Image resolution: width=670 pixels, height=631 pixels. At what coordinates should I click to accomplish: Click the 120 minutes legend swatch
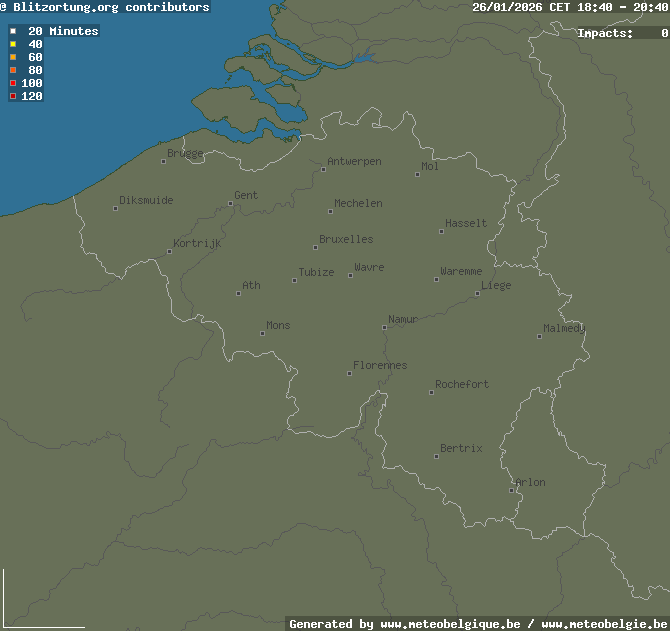point(13,96)
